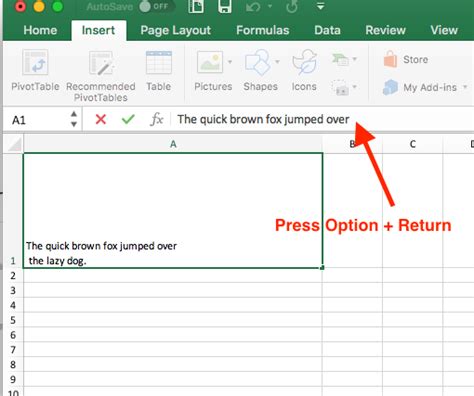Insert a Table from the ribbon
Viewport: 474px width, 396px height.
pyautogui.click(x=159, y=70)
